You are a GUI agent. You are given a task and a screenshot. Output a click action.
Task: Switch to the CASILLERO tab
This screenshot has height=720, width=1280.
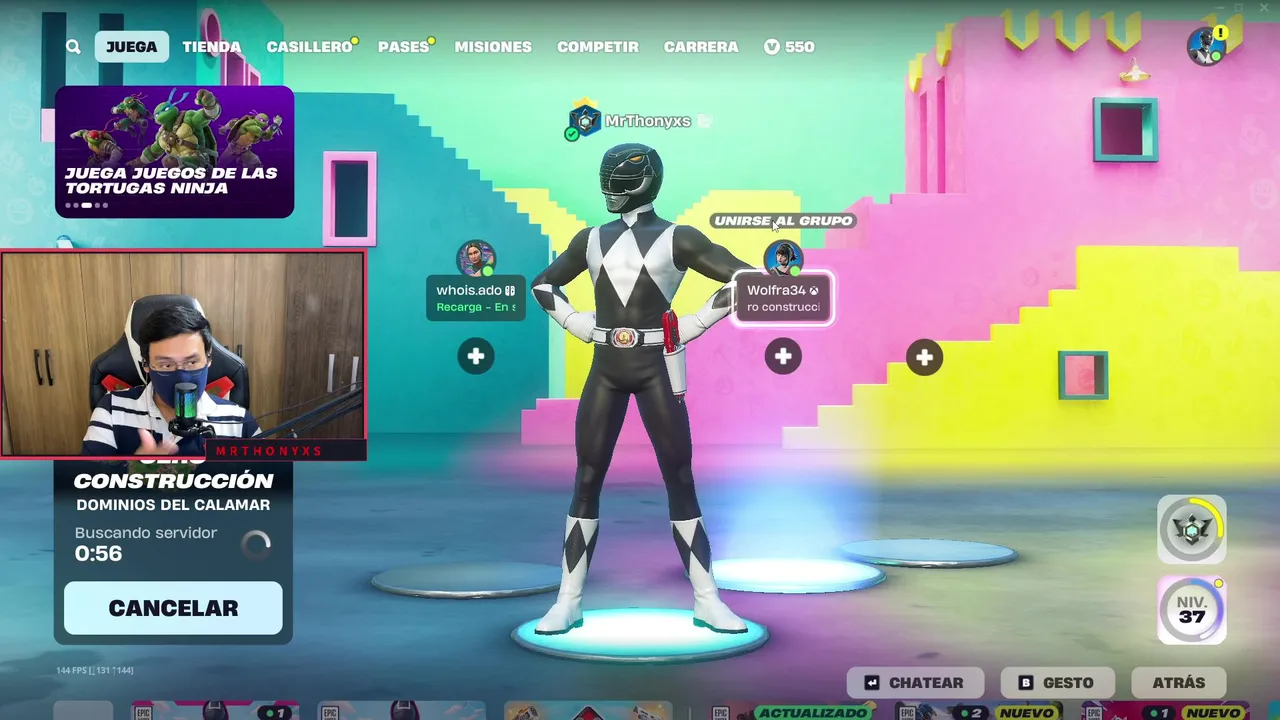311,47
